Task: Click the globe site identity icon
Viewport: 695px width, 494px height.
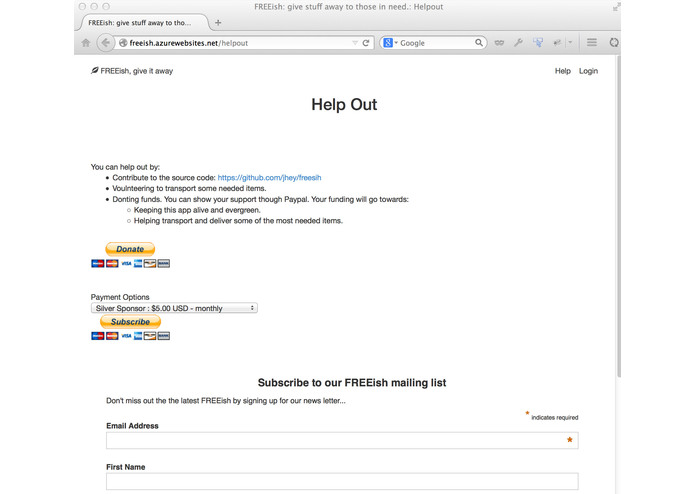Action: click(x=123, y=43)
